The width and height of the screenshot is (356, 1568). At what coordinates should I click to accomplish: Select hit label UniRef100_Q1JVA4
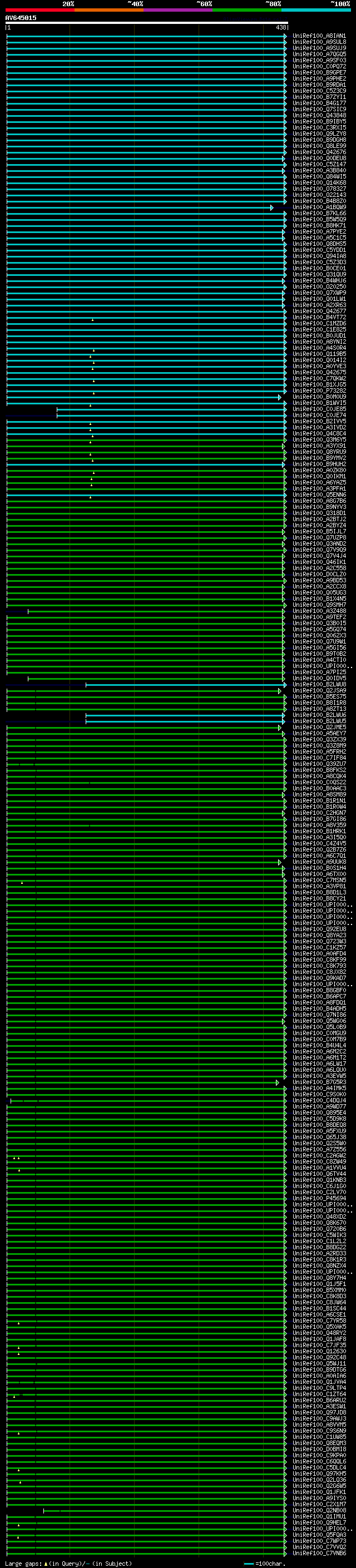pyautogui.click(x=319, y=1382)
